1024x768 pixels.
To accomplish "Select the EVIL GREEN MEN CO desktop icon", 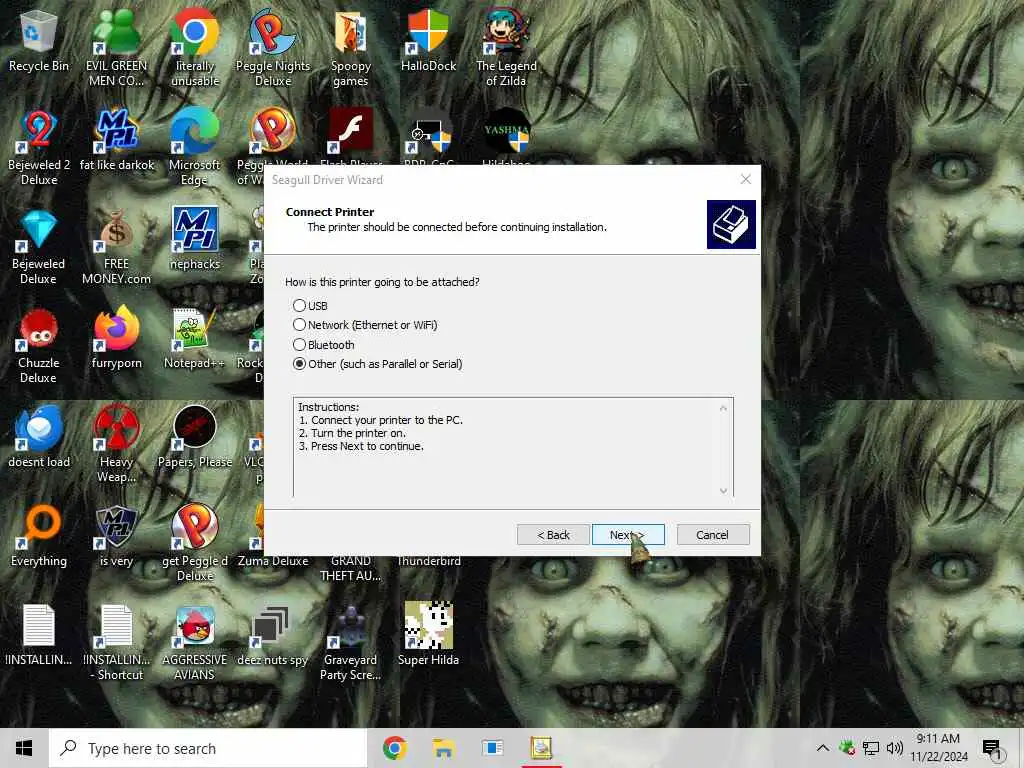I will tap(116, 47).
